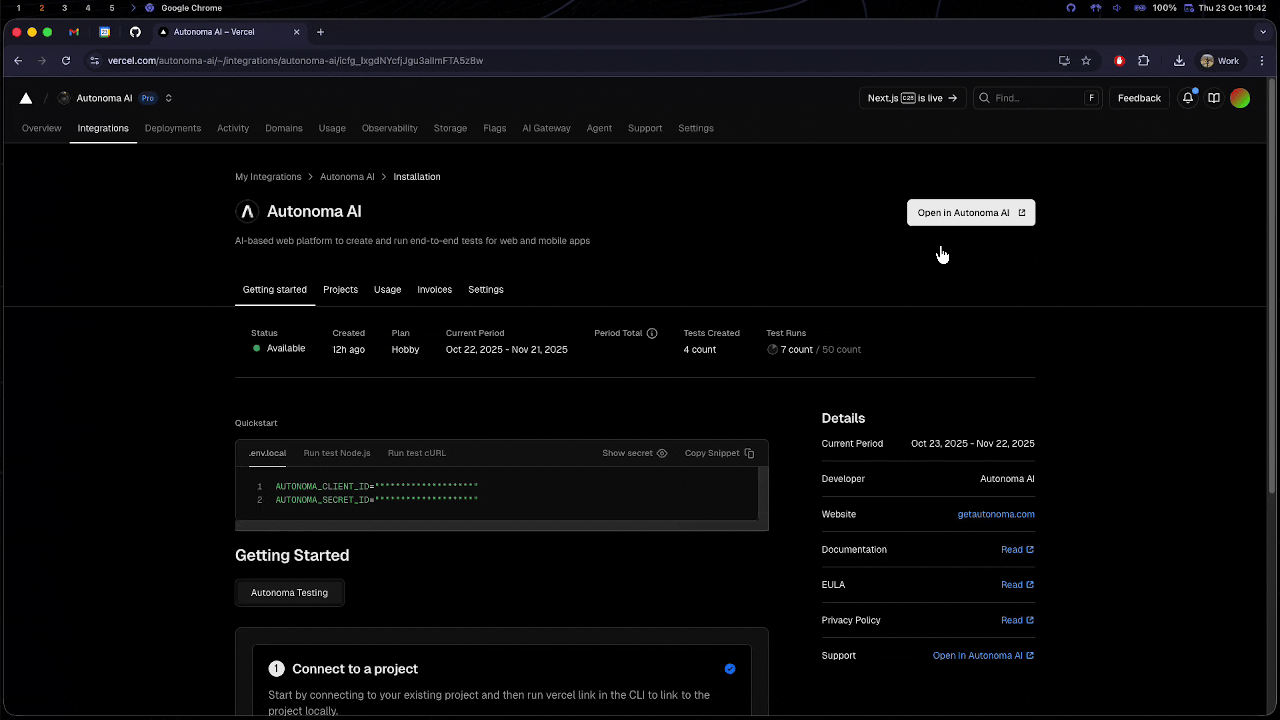Open the user avatar menu
Viewport: 1280px width, 720px height.
(x=1240, y=98)
